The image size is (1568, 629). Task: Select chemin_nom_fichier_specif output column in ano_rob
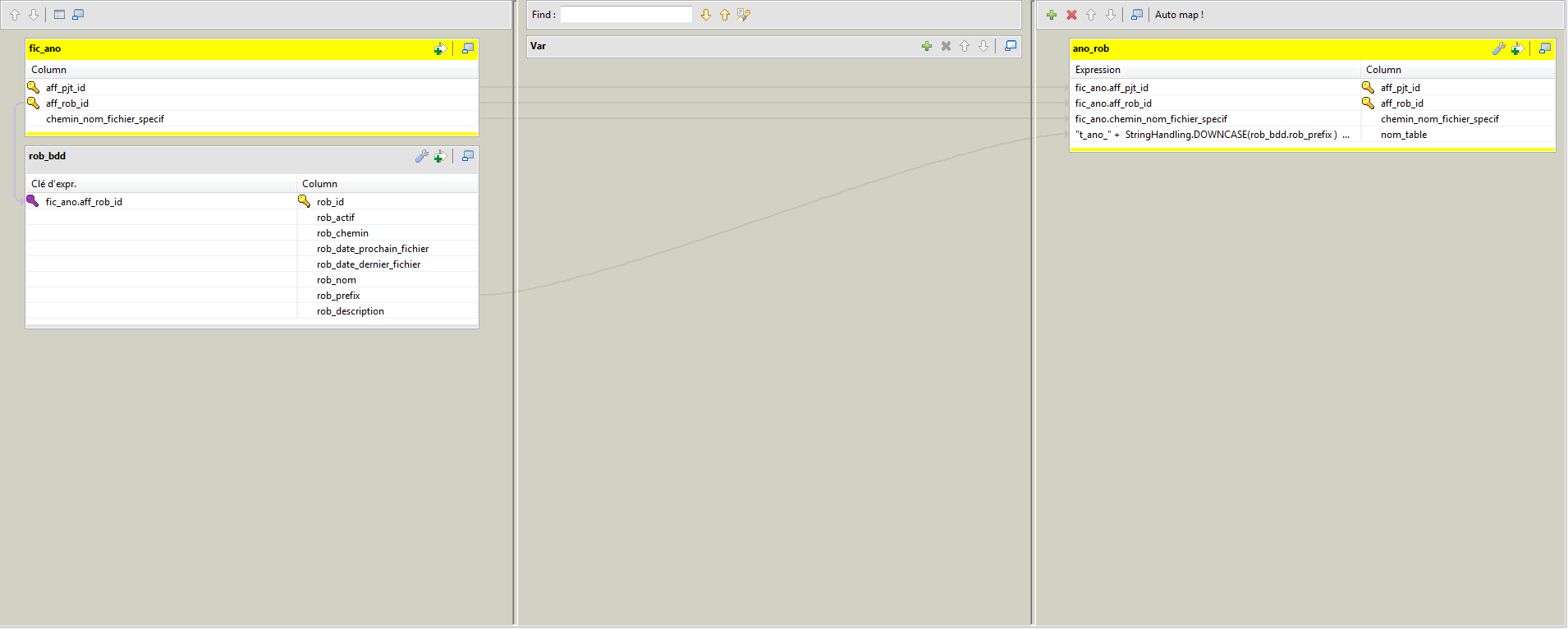(x=1458, y=119)
